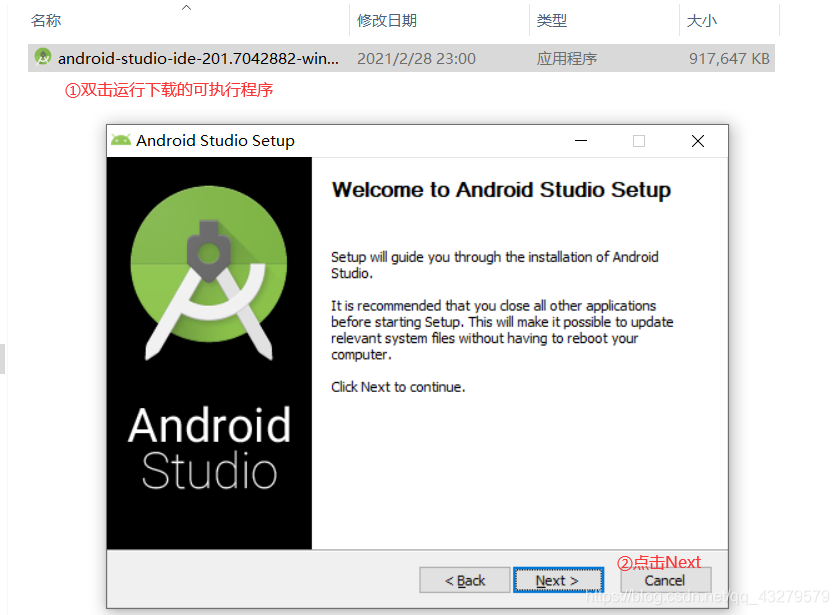Select the android-studio-ide-201.7042882-win file name
This screenshot has height=615, width=839.
[198, 58]
